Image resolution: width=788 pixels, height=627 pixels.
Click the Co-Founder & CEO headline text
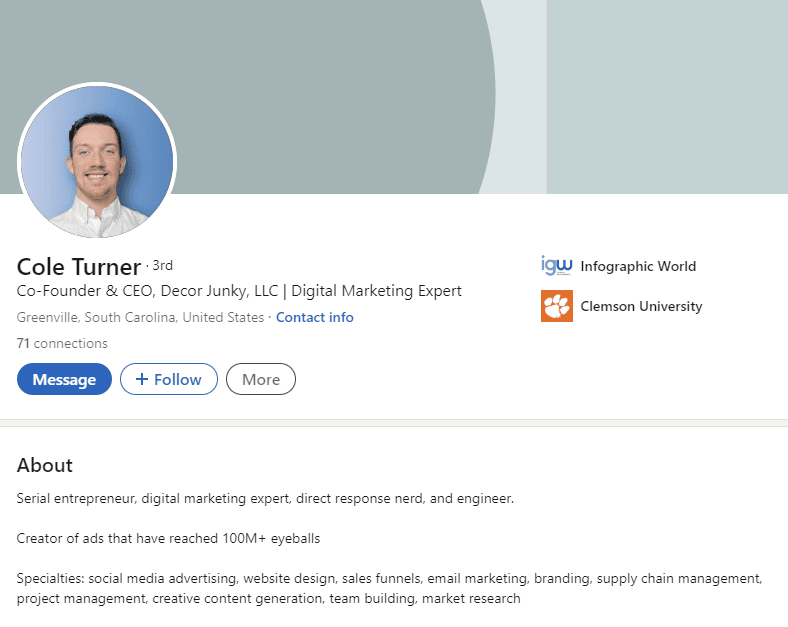(239, 291)
